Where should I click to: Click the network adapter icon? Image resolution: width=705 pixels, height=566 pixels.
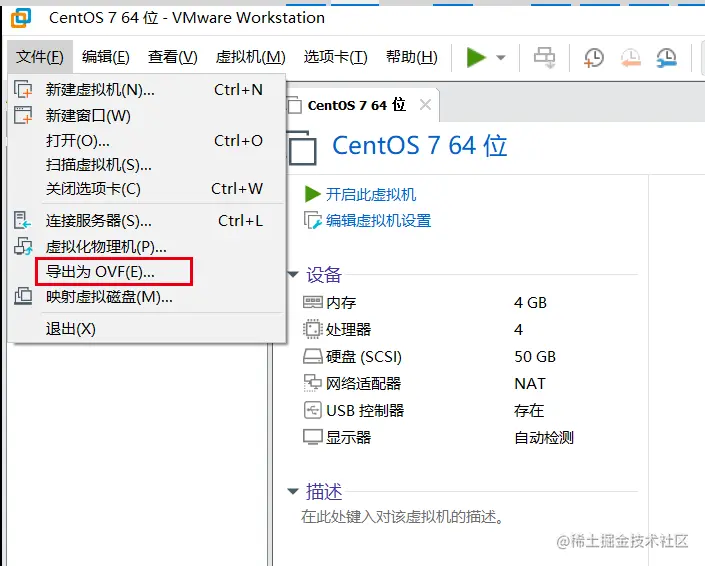click(x=312, y=383)
